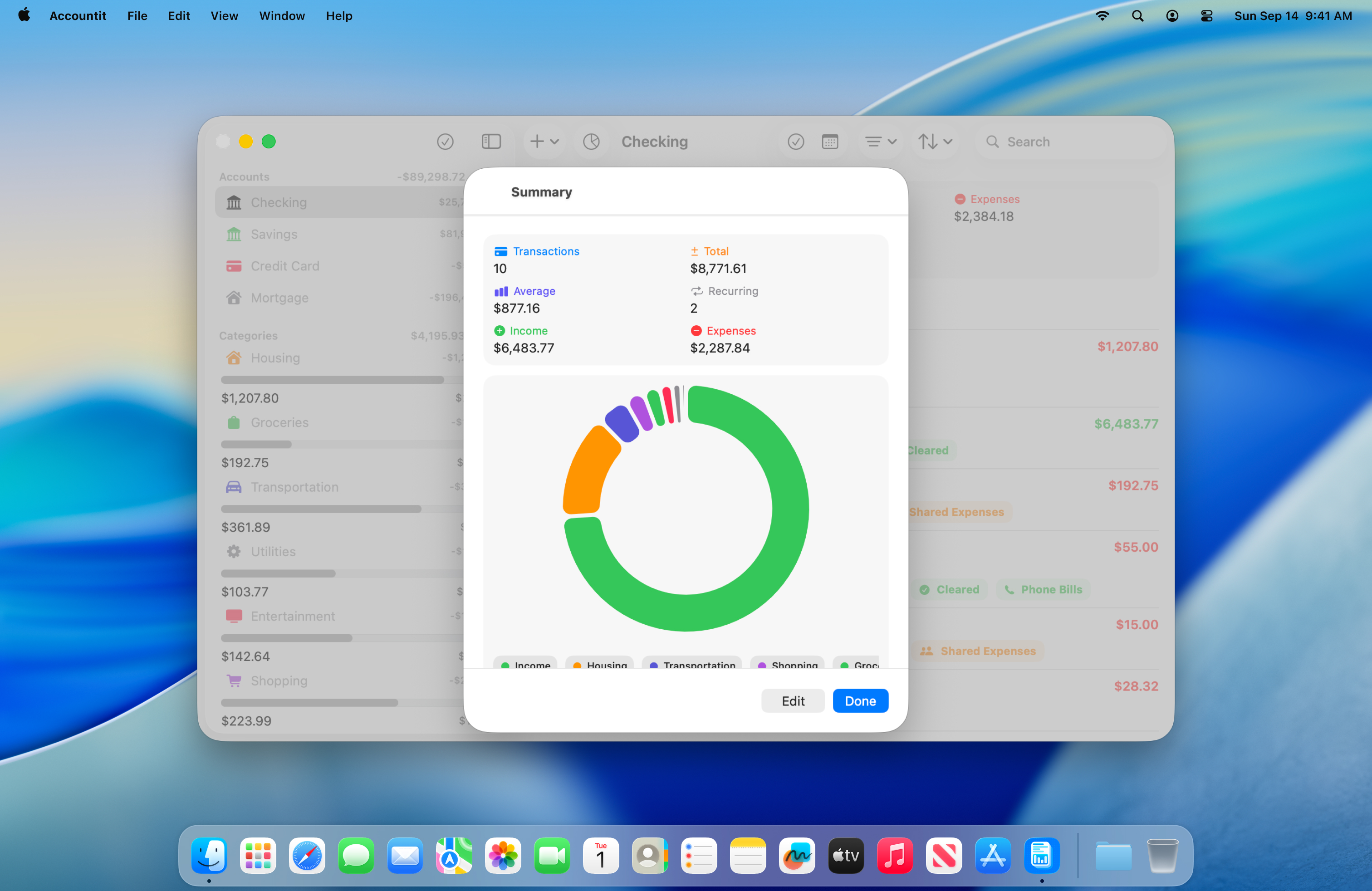Image resolution: width=1372 pixels, height=891 pixels.
Task: Click the Edit button in Summary
Action: [x=793, y=701]
